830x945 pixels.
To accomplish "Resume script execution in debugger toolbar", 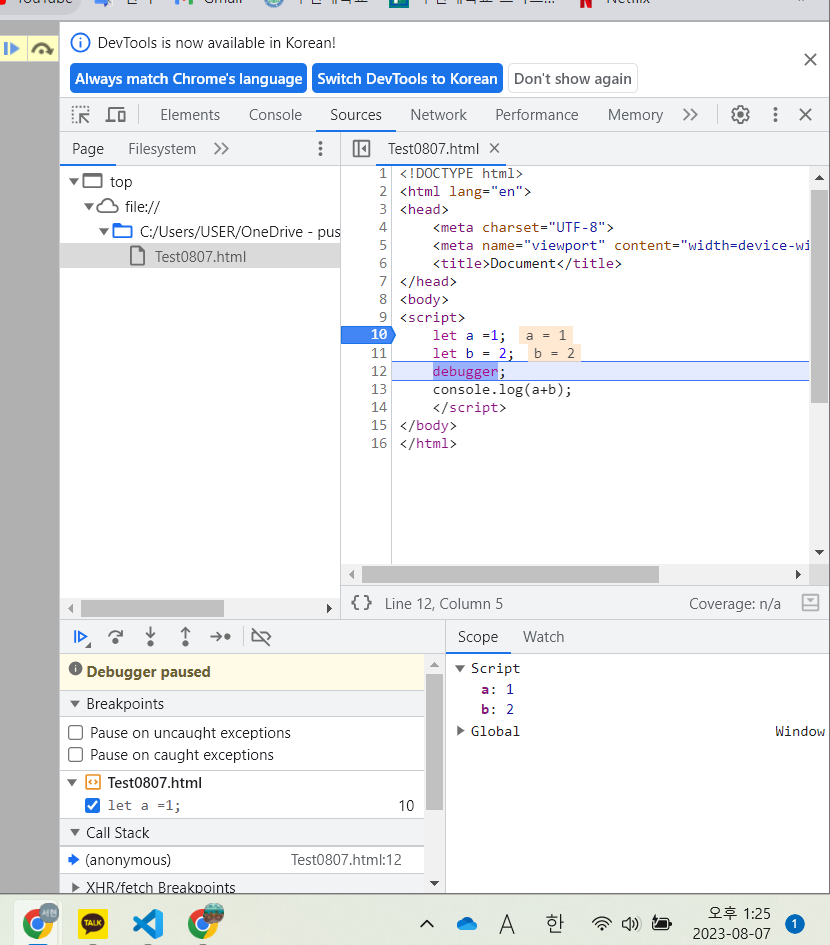I will [x=81, y=636].
